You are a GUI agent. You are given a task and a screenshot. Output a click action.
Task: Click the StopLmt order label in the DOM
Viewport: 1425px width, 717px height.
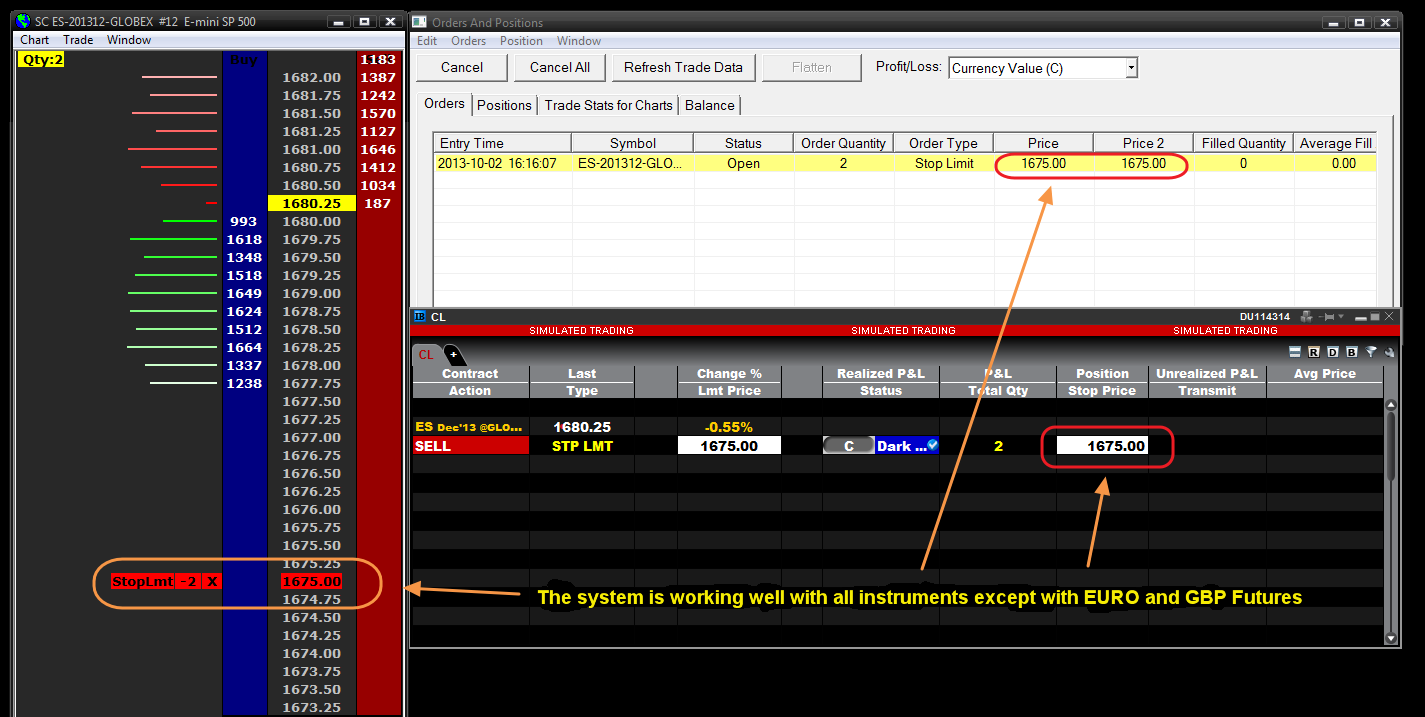pos(143,582)
